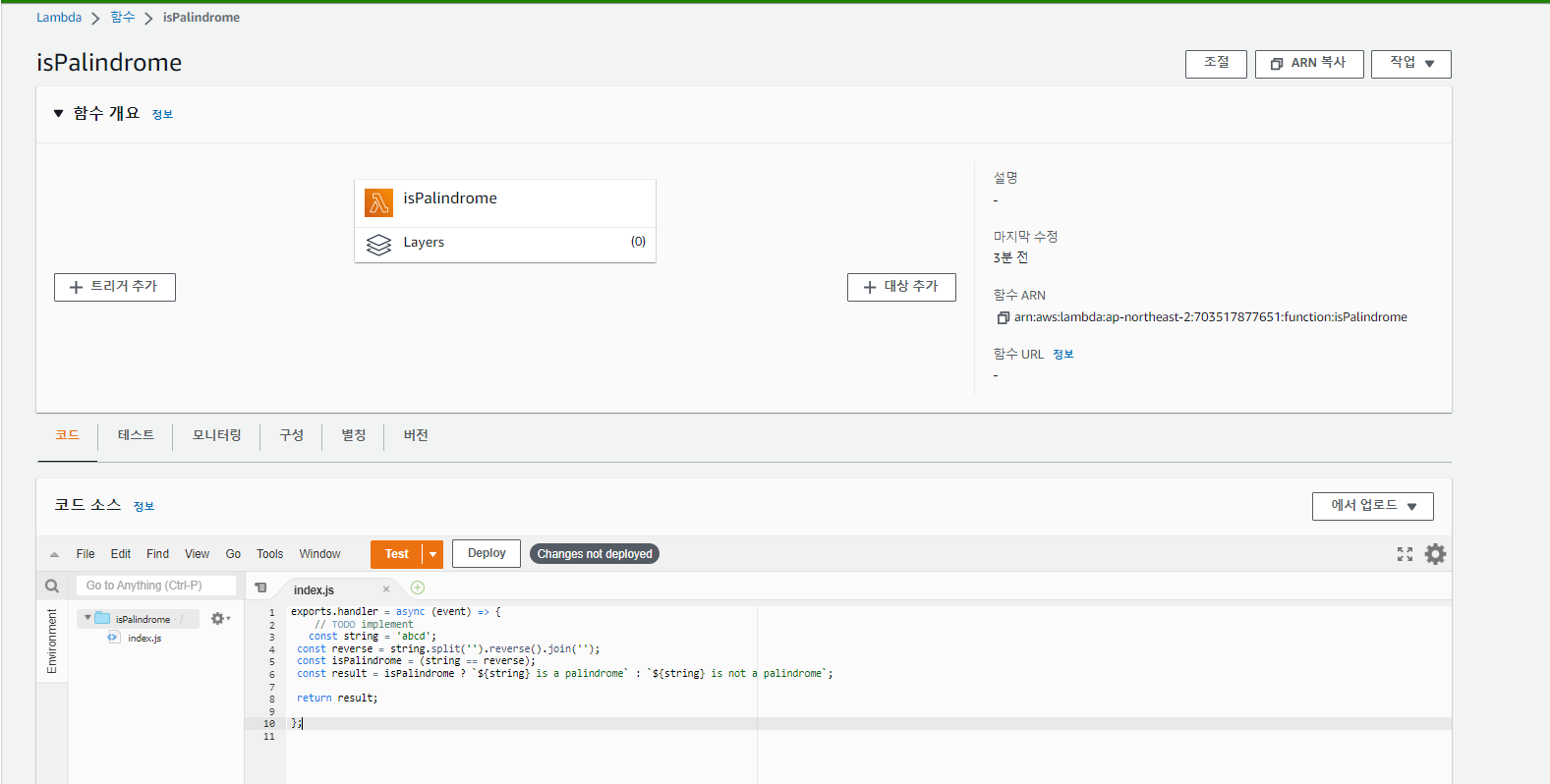Click line number 10 in gutter

click(x=268, y=723)
